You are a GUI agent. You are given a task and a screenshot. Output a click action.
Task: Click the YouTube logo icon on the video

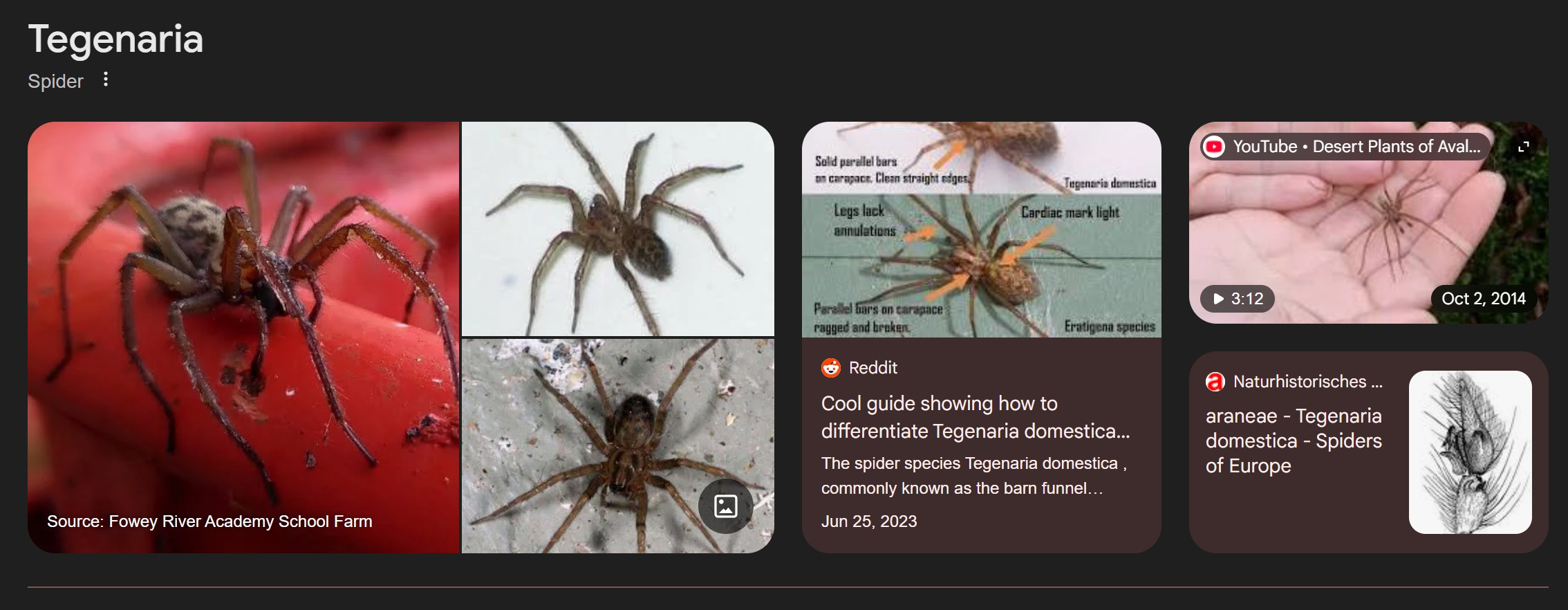coord(1214,147)
